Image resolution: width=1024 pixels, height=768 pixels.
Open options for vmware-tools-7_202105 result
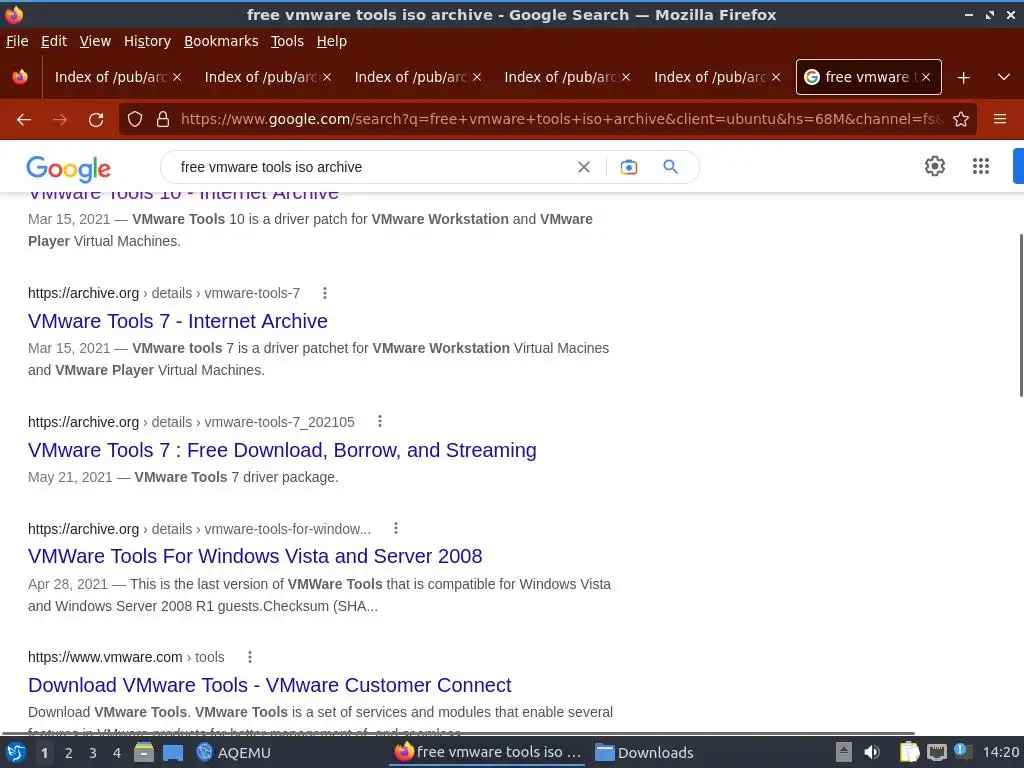(x=379, y=422)
